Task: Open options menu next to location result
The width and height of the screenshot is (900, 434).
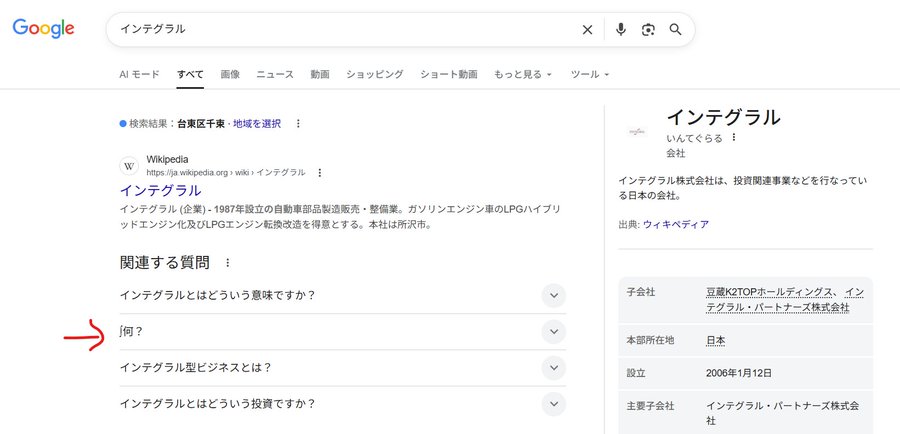Action: (x=298, y=124)
